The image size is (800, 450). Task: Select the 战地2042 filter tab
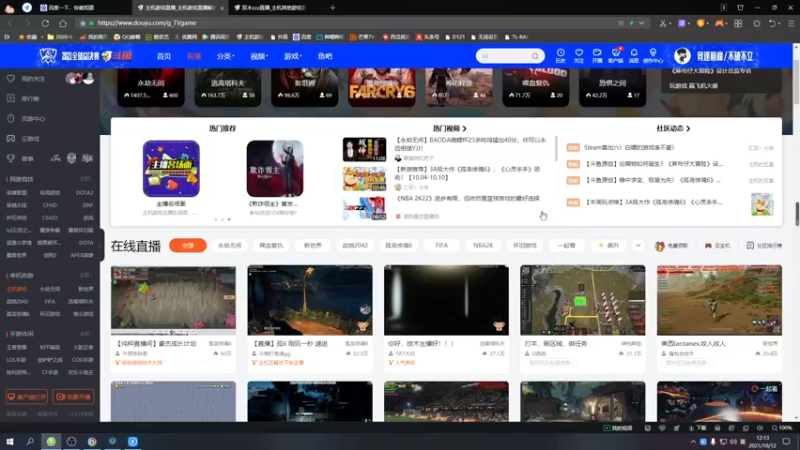pyautogui.click(x=355, y=245)
